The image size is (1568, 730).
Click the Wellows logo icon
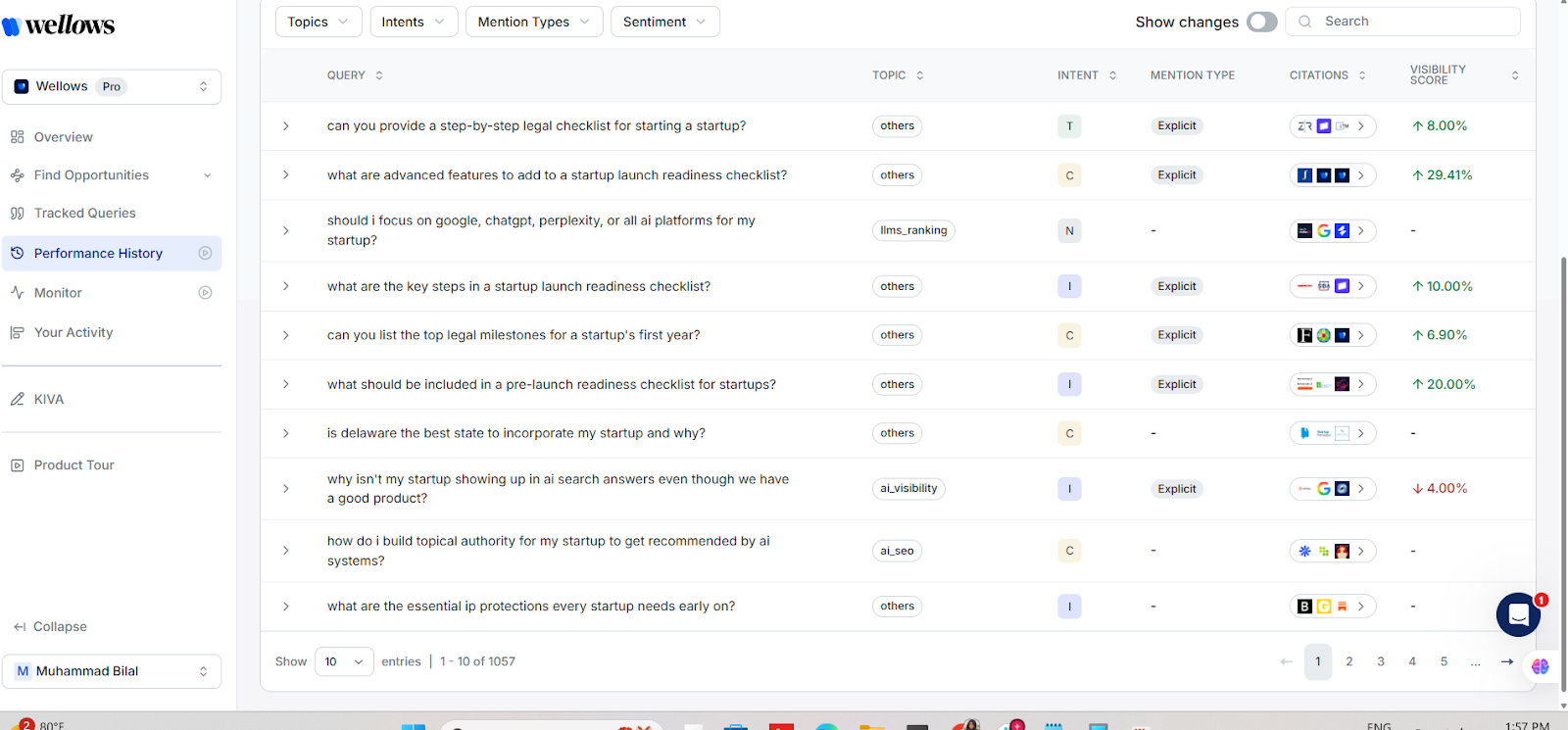(12, 25)
